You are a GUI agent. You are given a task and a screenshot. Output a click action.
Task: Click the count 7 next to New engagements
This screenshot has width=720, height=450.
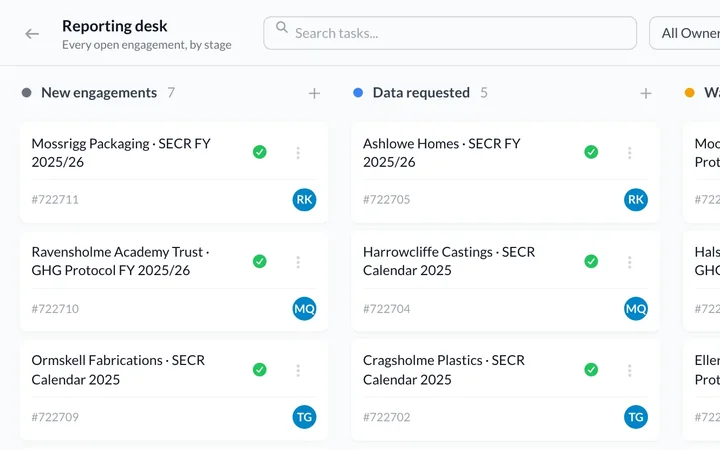[x=171, y=93]
